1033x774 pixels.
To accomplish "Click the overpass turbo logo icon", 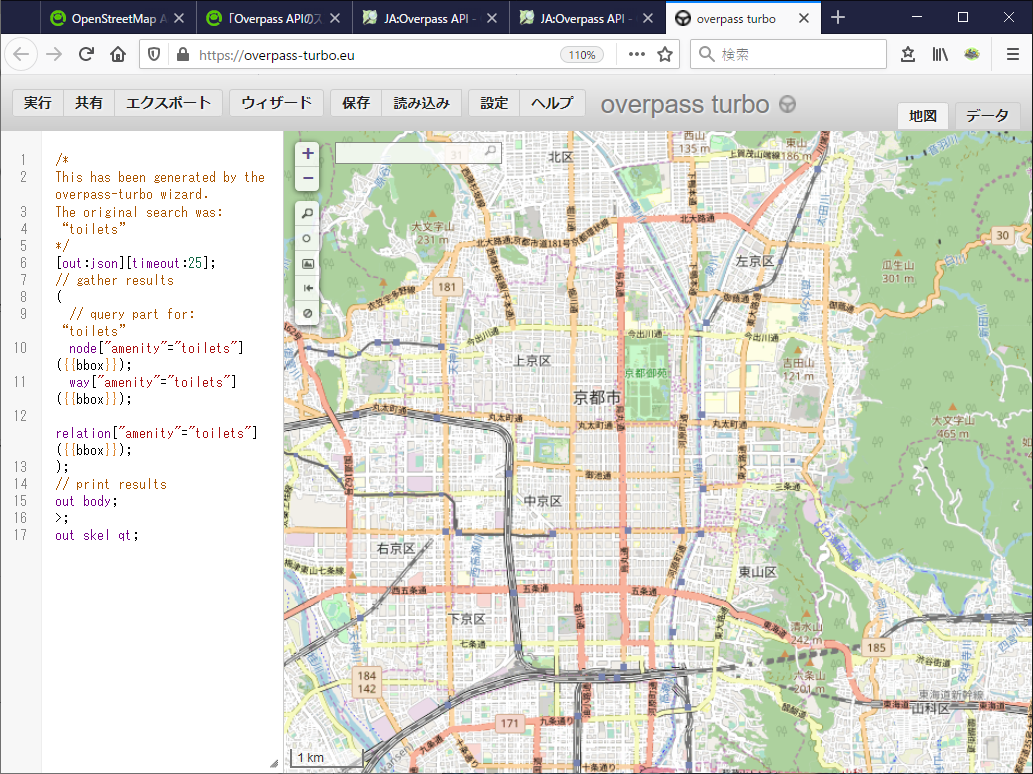I will [787, 104].
